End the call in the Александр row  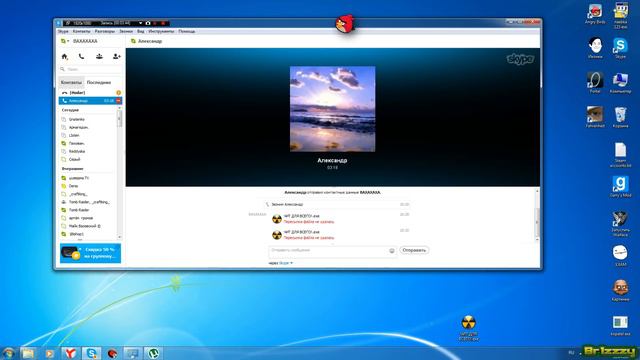tap(118, 101)
